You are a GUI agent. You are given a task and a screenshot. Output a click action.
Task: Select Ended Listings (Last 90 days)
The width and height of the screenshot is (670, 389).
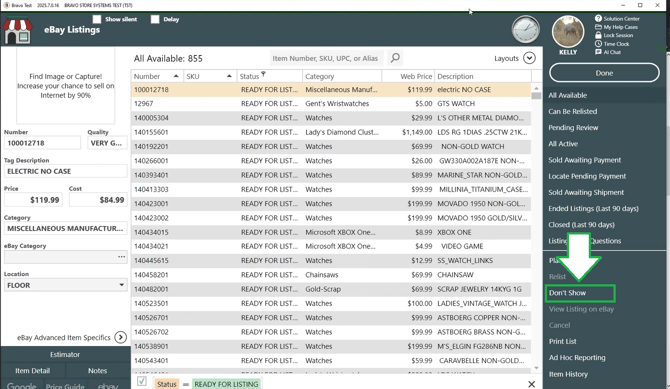tap(594, 209)
